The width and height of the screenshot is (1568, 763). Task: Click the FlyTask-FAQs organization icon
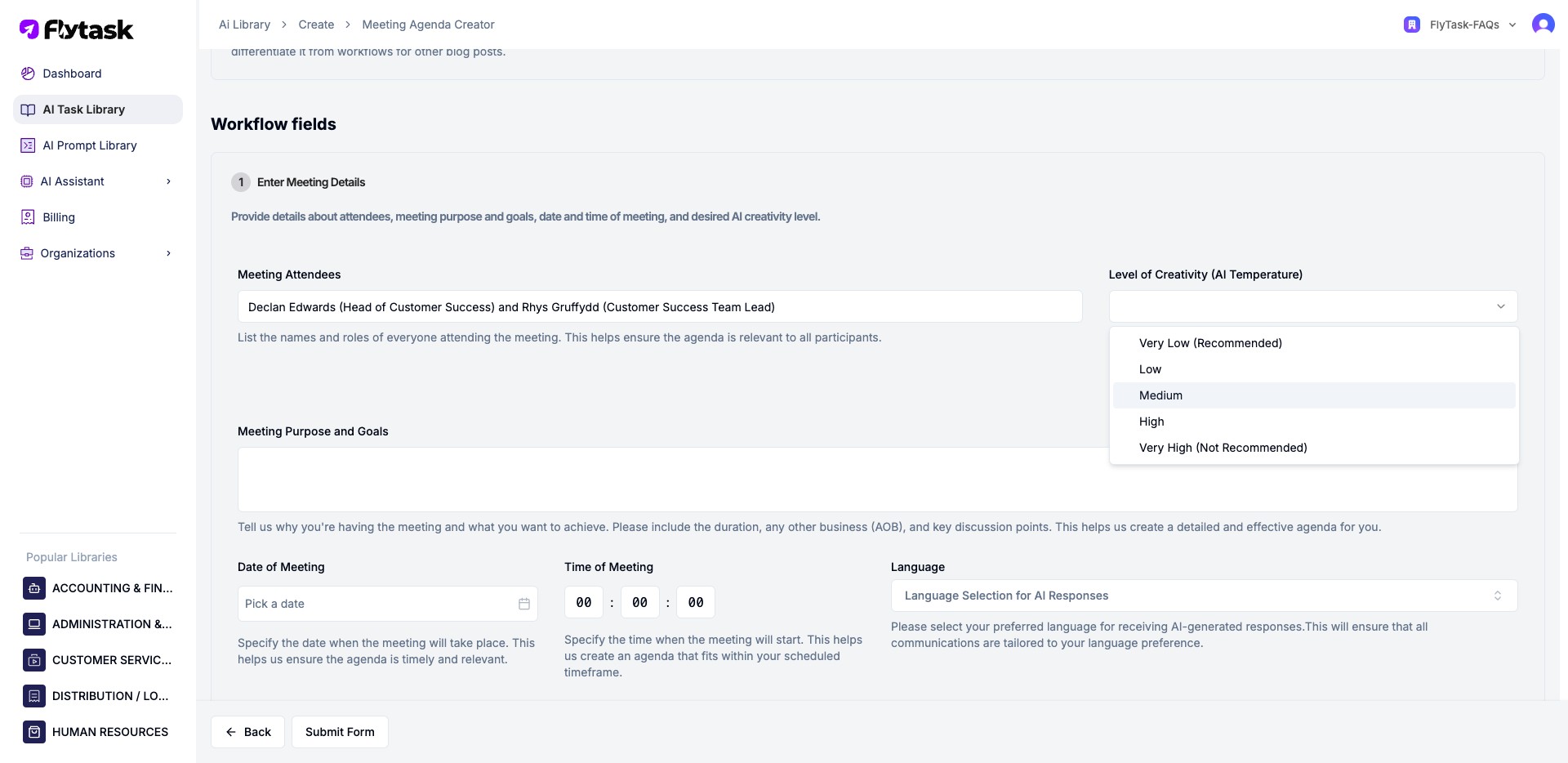1411,25
